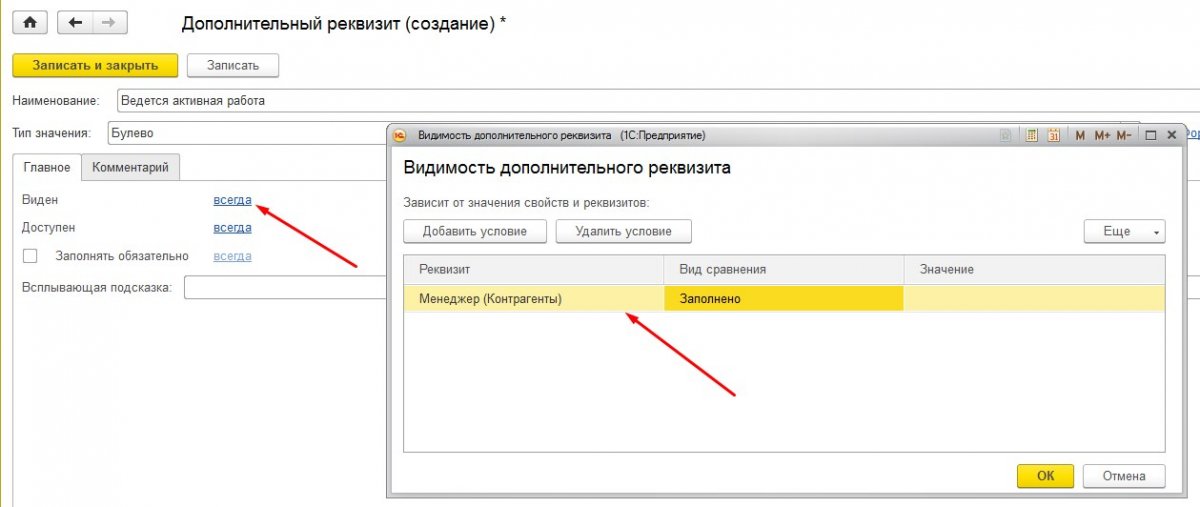Select the 'Менеджер (Контрагенты)' cell

point(534,298)
